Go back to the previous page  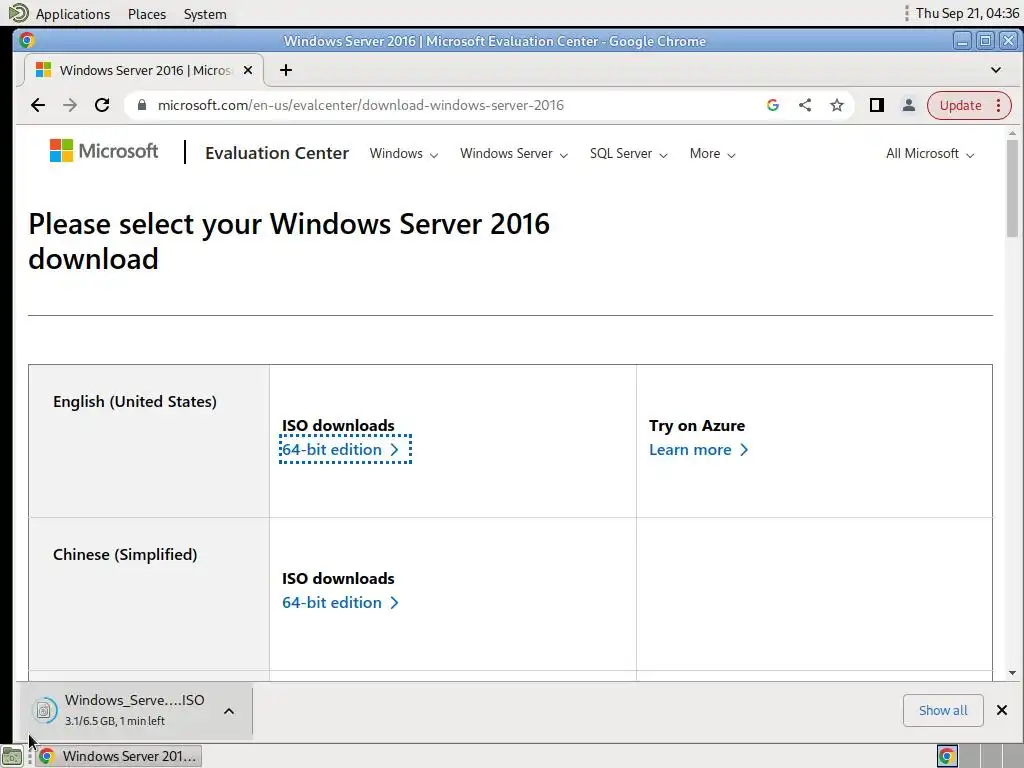[x=38, y=105]
